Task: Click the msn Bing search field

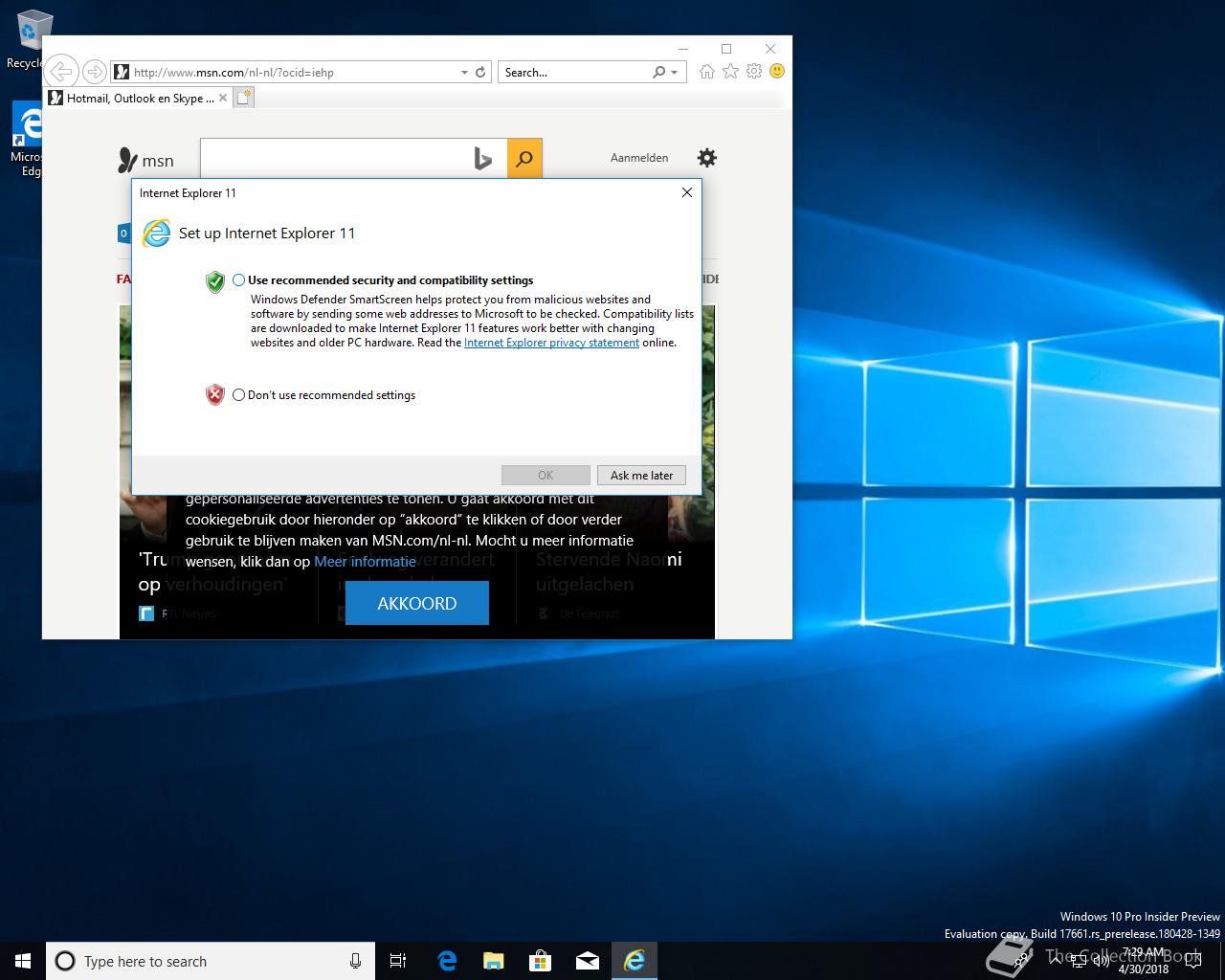Action: coord(335,158)
